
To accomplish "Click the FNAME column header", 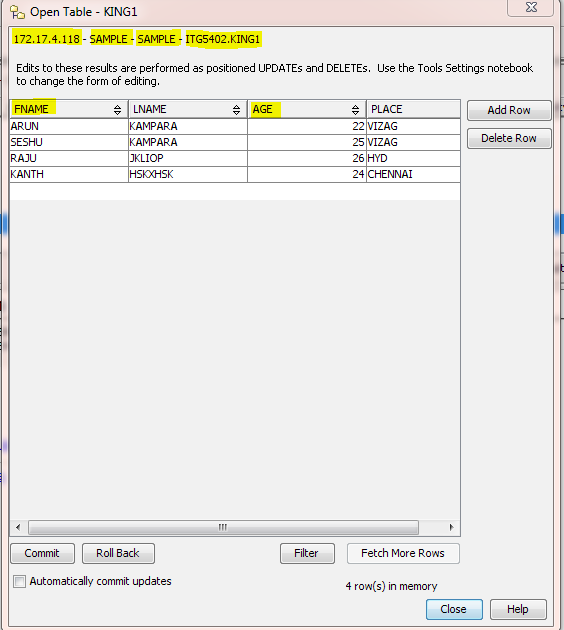I will tap(69, 109).
